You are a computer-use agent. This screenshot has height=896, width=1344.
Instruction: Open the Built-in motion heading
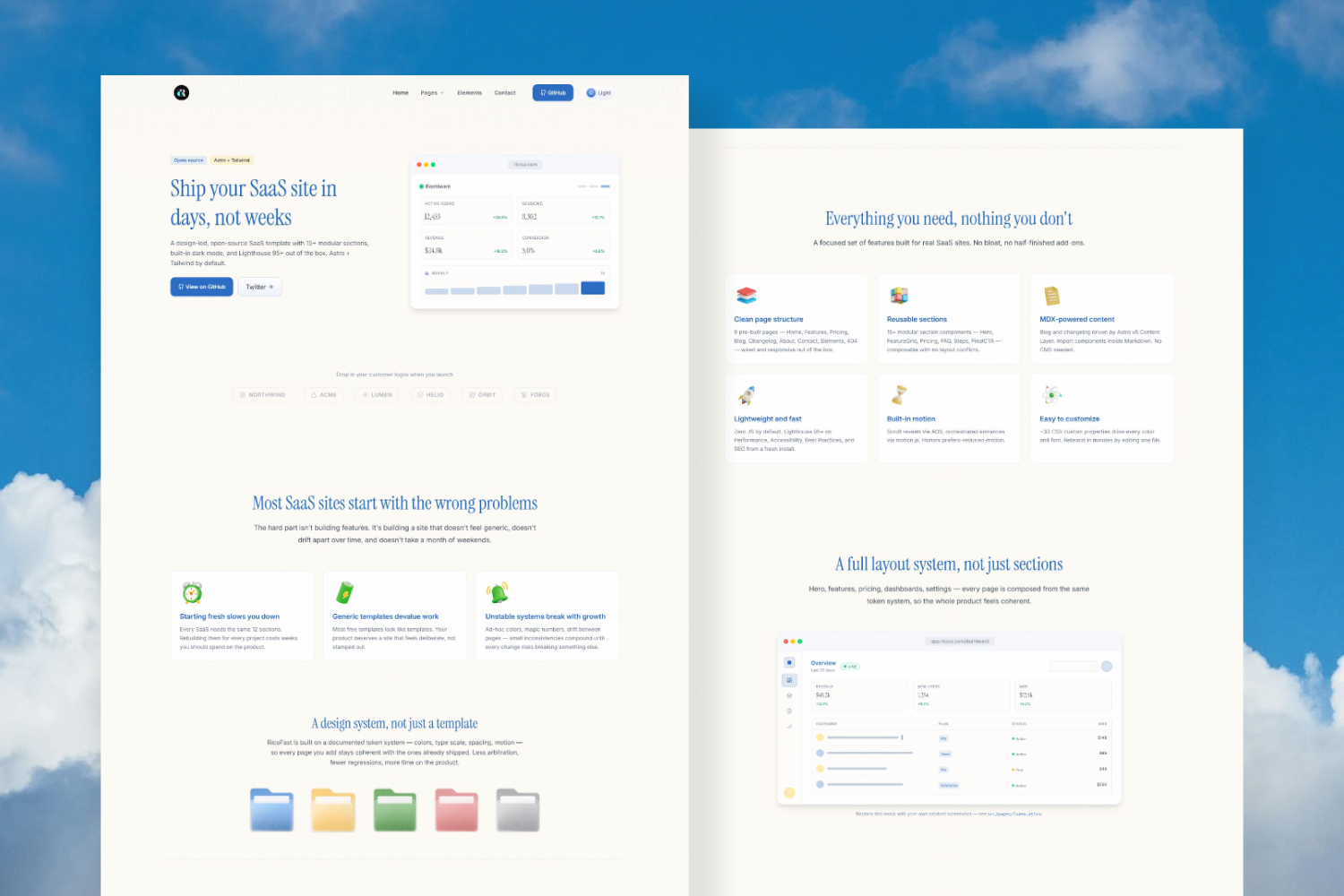(911, 418)
